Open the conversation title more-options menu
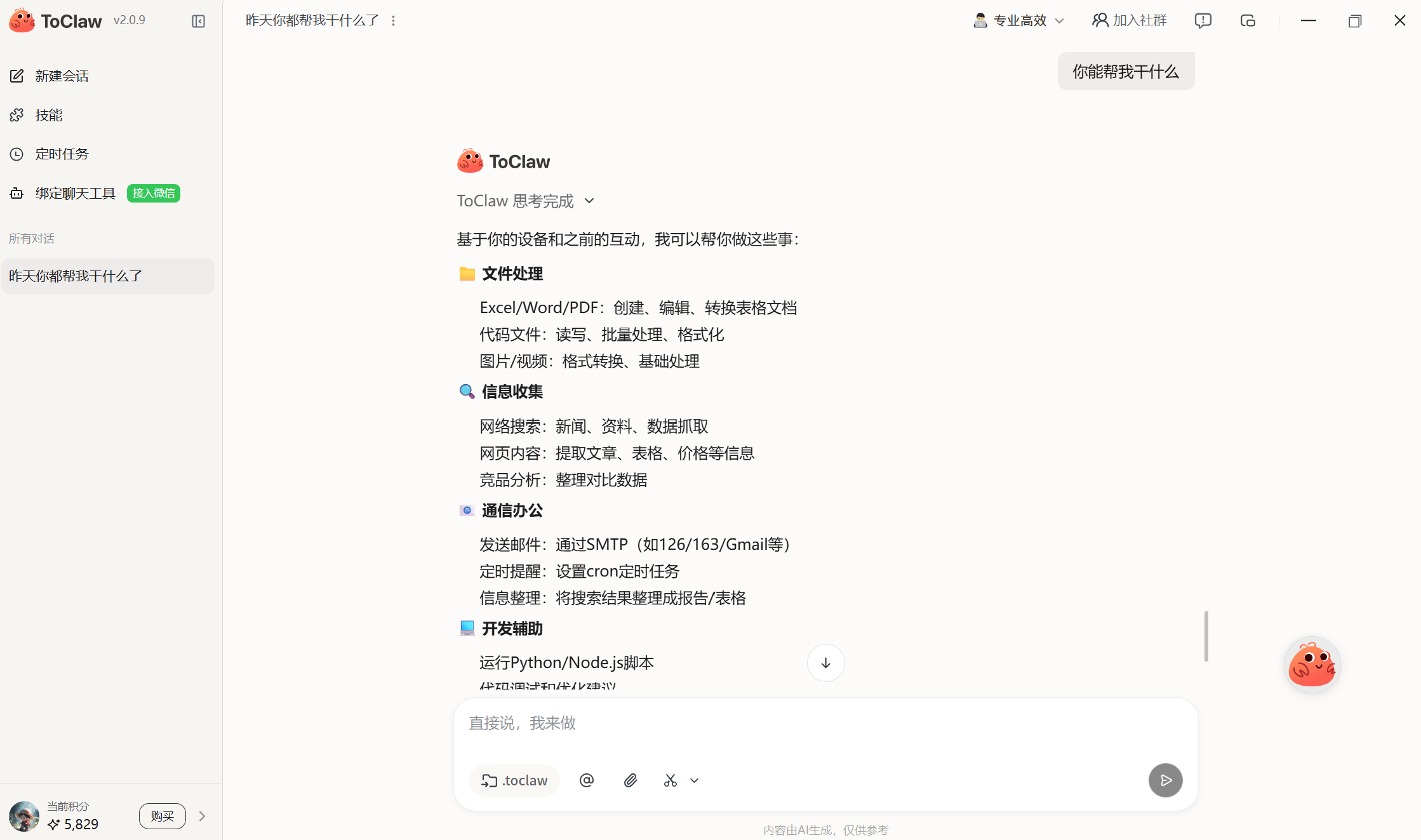This screenshot has width=1421, height=840. pyautogui.click(x=394, y=21)
